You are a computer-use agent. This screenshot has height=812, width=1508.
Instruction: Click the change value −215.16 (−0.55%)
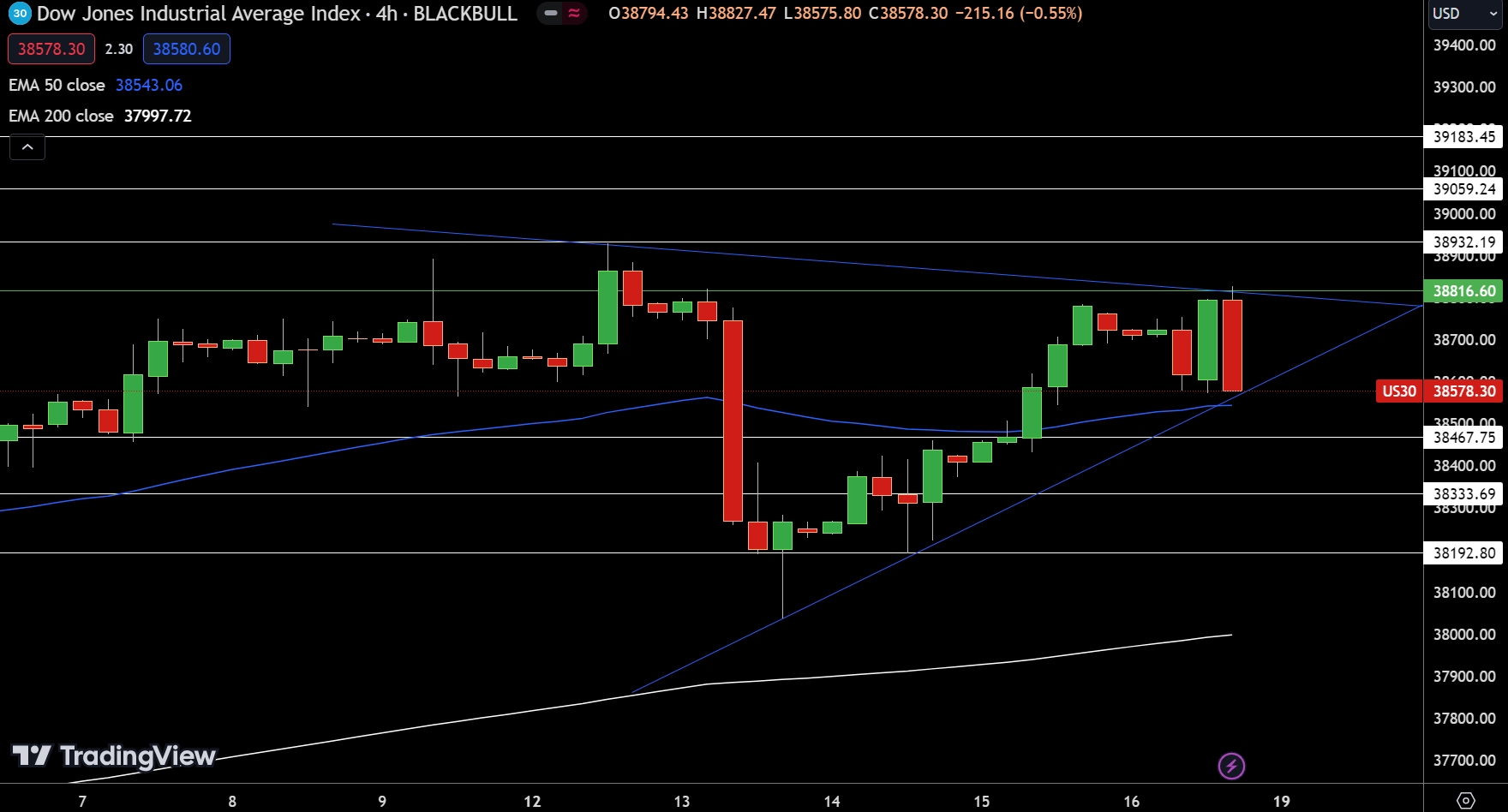(1019, 14)
